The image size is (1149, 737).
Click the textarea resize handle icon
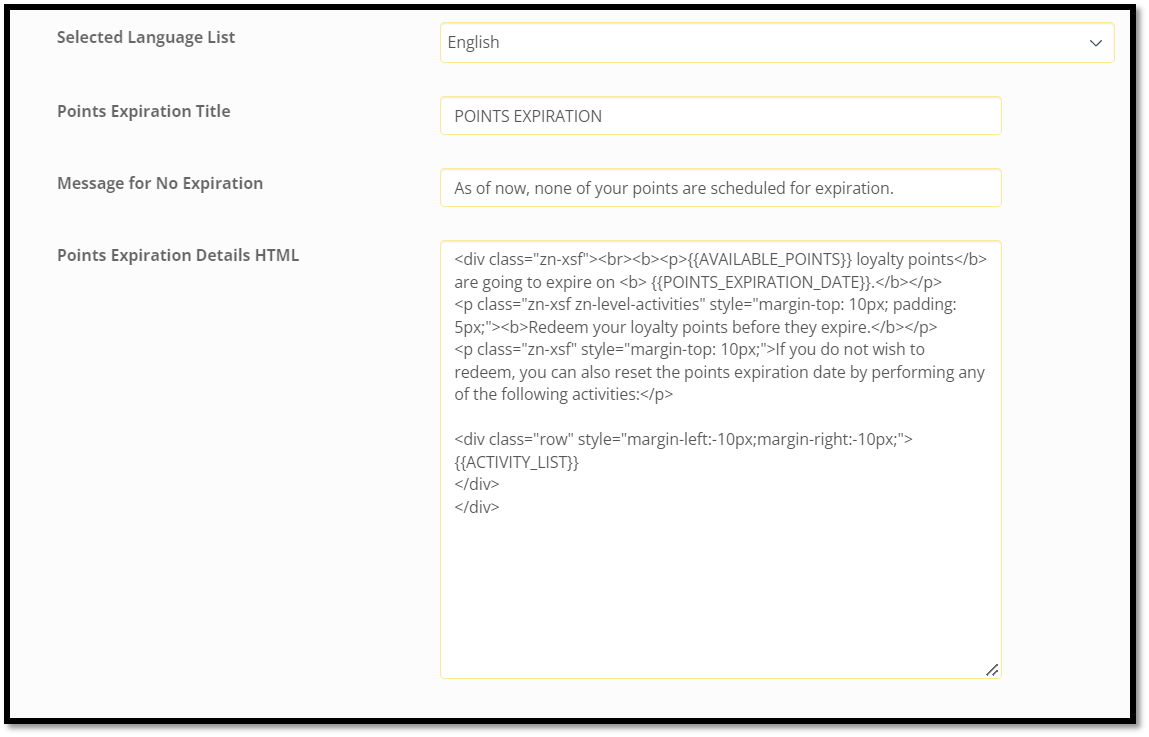pos(991,670)
